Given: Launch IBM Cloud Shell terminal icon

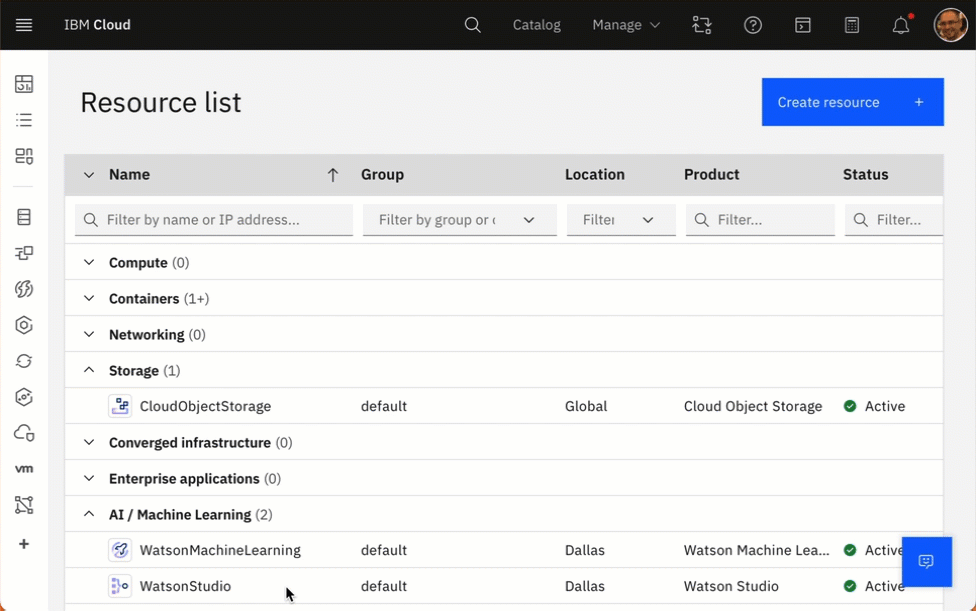Looking at the screenshot, I should coord(803,25).
